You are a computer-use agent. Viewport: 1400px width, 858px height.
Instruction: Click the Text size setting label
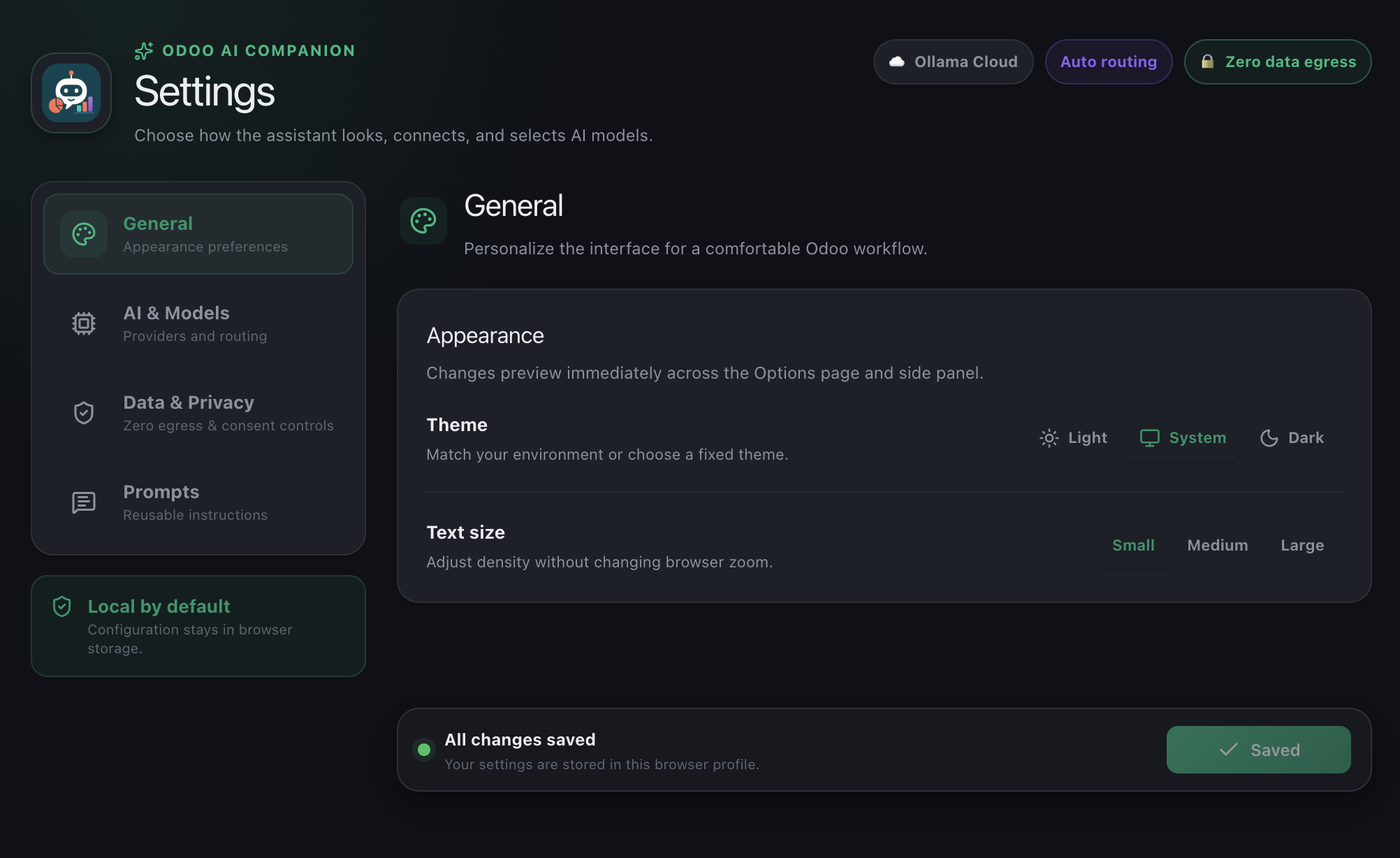coord(466,532)
